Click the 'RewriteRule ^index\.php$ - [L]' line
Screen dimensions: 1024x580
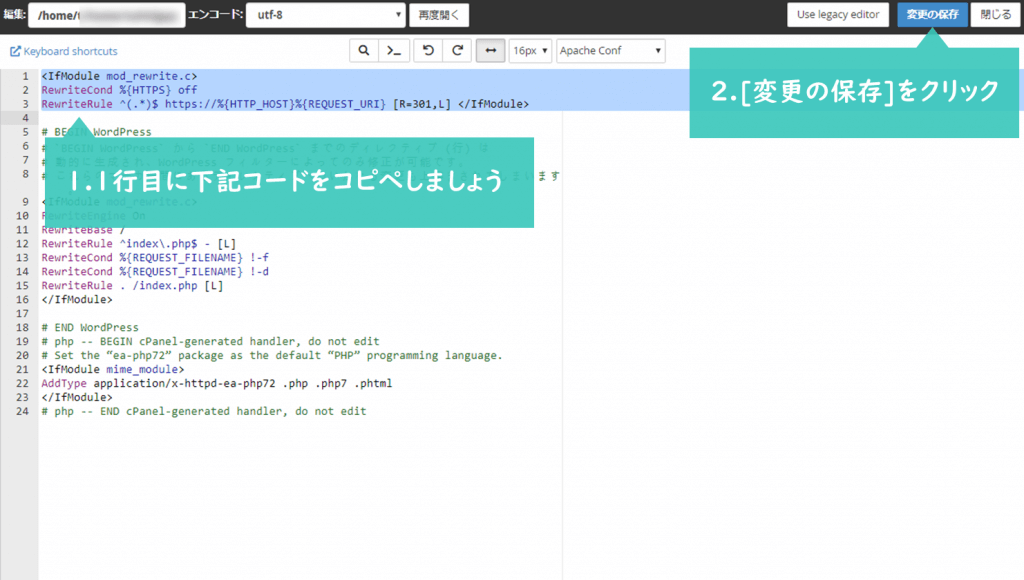(x=138, y=244)
